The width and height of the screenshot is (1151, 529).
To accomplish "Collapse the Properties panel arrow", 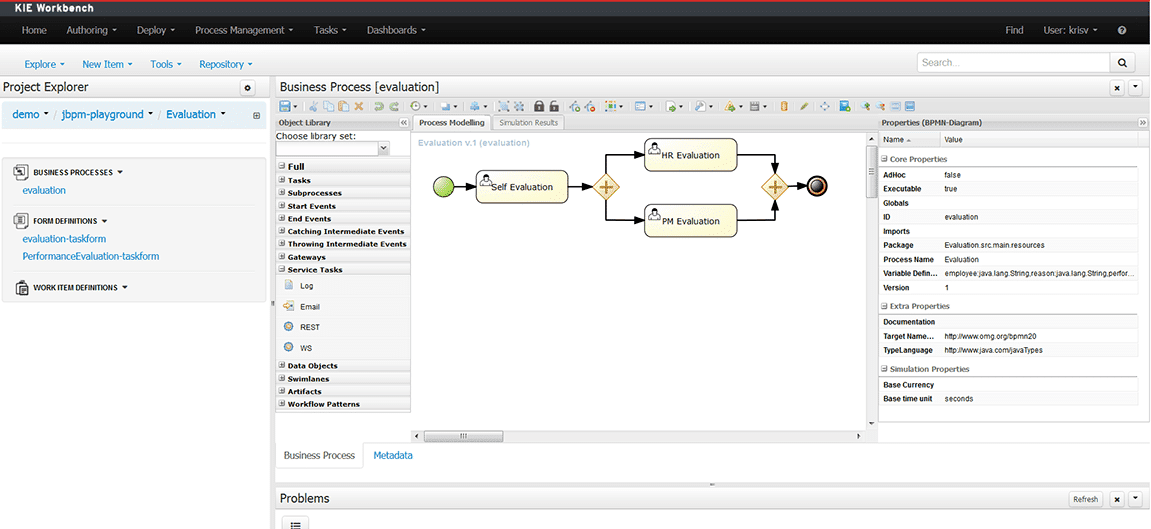I will 1142,123.
